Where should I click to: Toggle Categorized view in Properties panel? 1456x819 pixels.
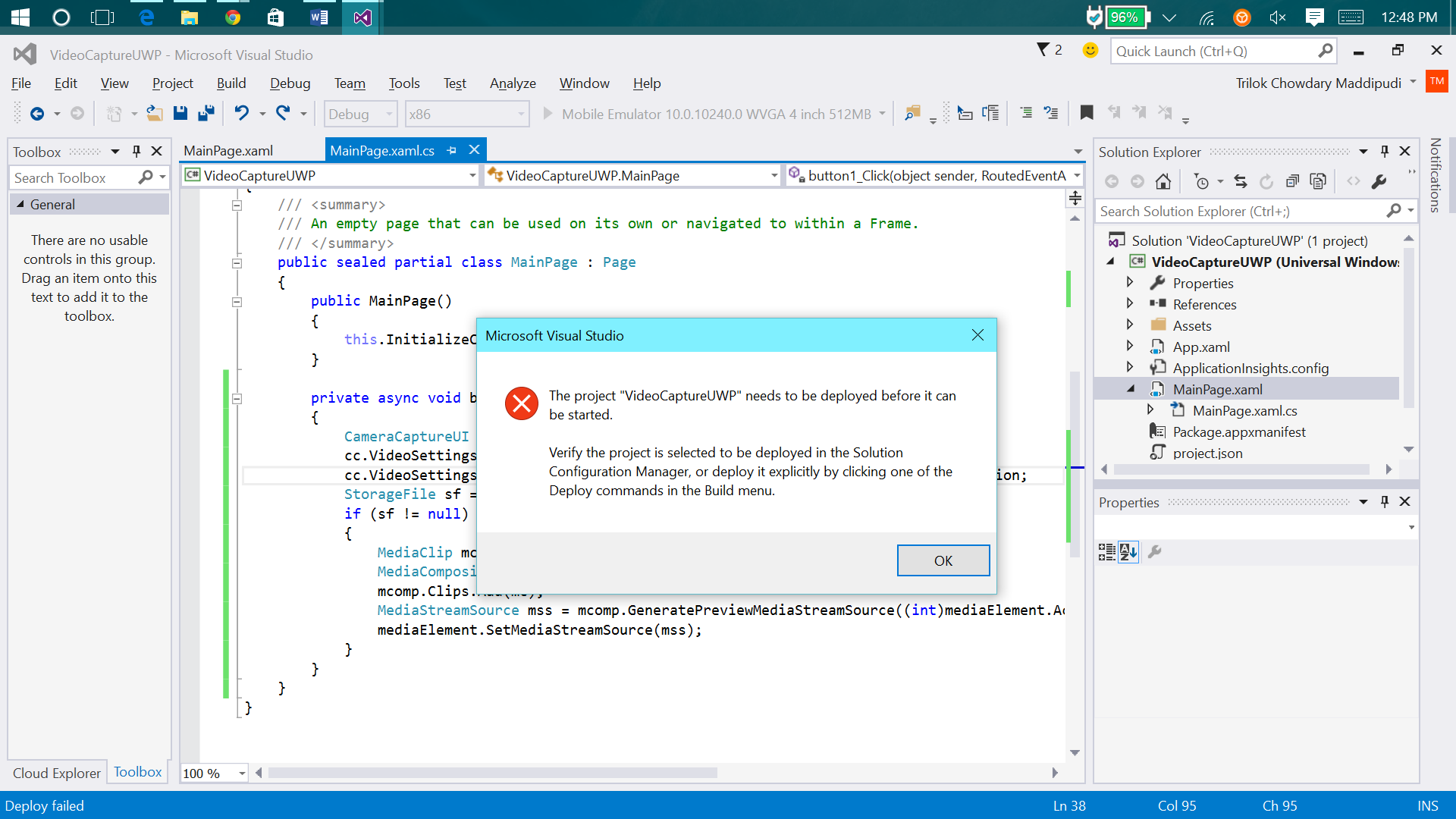coord(1106,552)
